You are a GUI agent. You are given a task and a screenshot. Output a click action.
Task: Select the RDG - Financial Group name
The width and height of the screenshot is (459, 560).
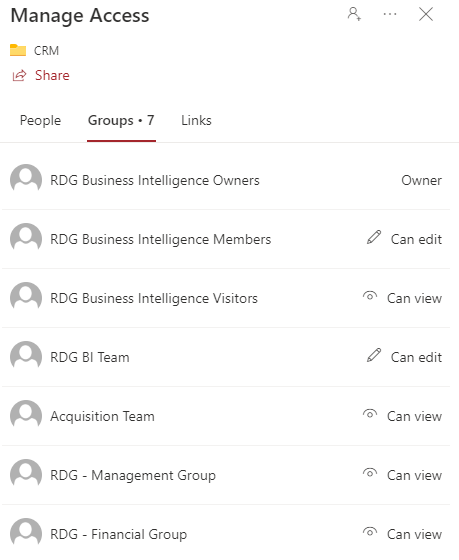tap(119, 534)
